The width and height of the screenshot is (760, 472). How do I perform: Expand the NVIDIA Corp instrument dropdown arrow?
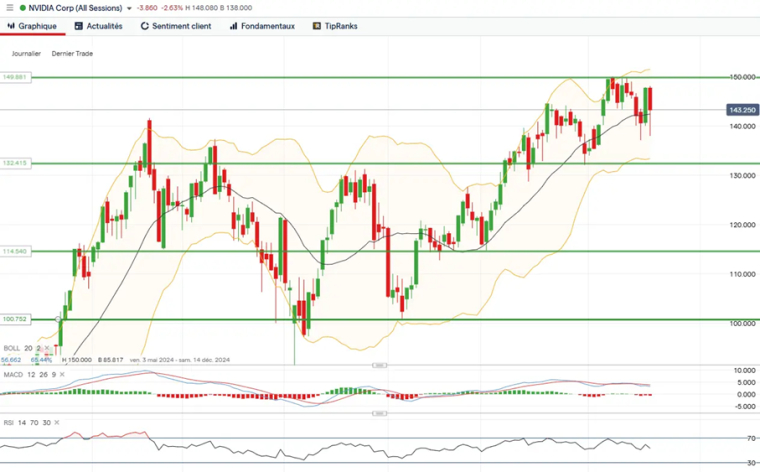(x=129, y=8)
